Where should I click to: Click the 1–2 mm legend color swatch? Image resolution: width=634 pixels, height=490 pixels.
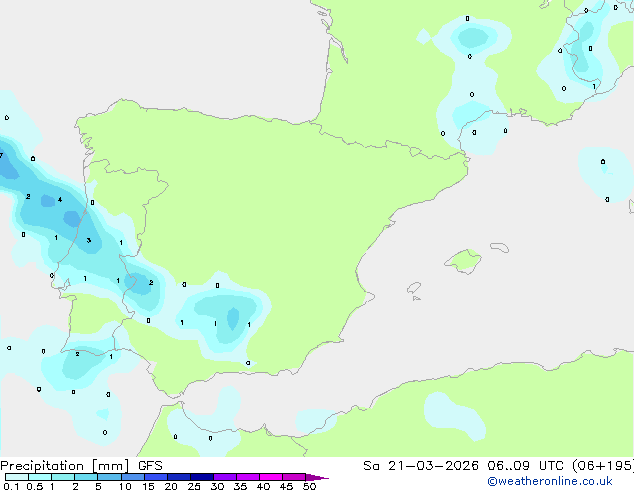click(63, 477)
